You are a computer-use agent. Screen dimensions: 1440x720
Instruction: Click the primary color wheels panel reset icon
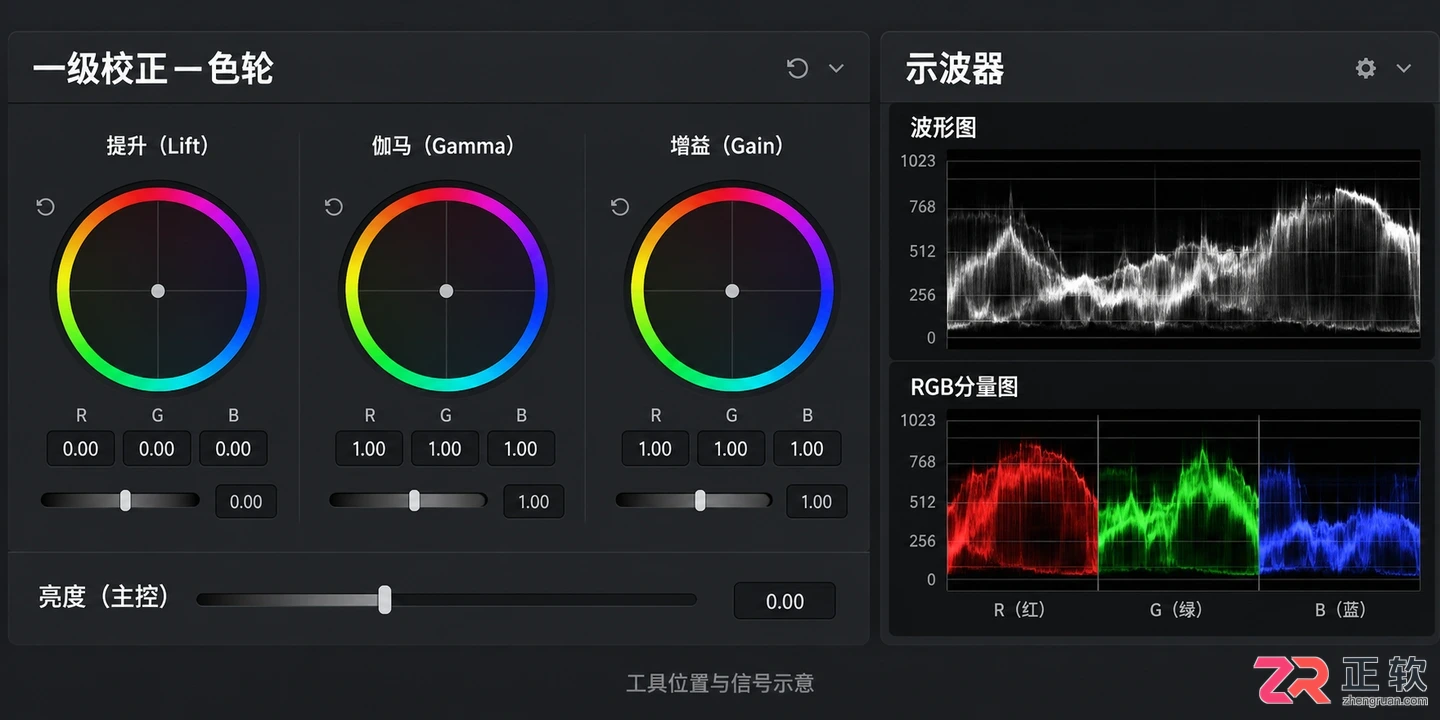point(797,68)
